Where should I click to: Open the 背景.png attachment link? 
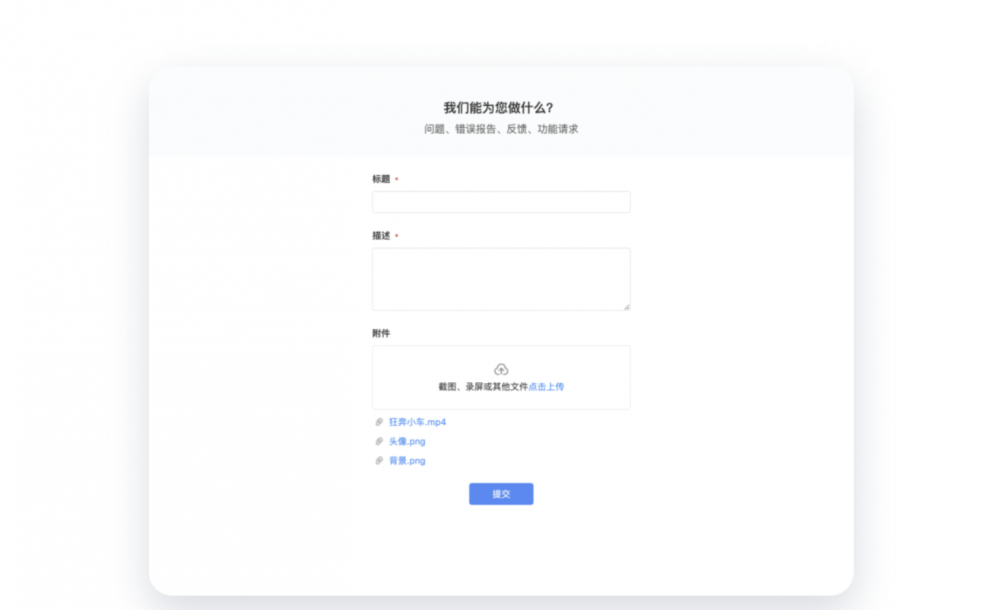(407, 461)
